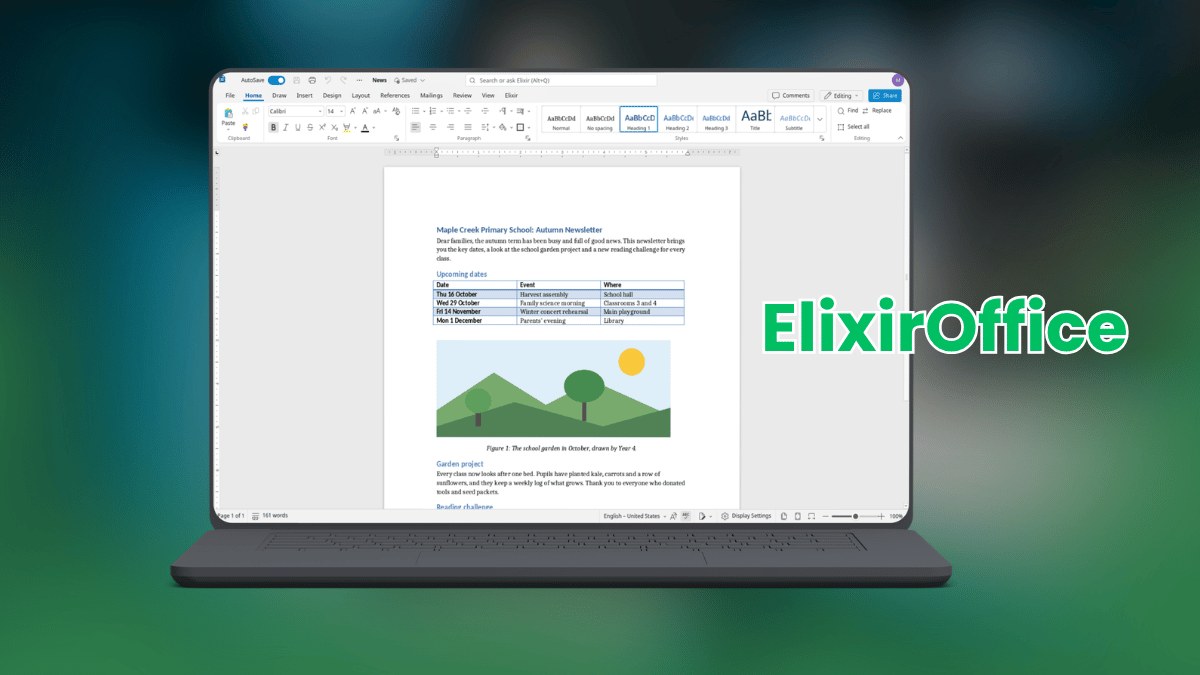Click the Save disk icon
The width and height of the screenshot is (1200, 675).
[x=297, y=80]
